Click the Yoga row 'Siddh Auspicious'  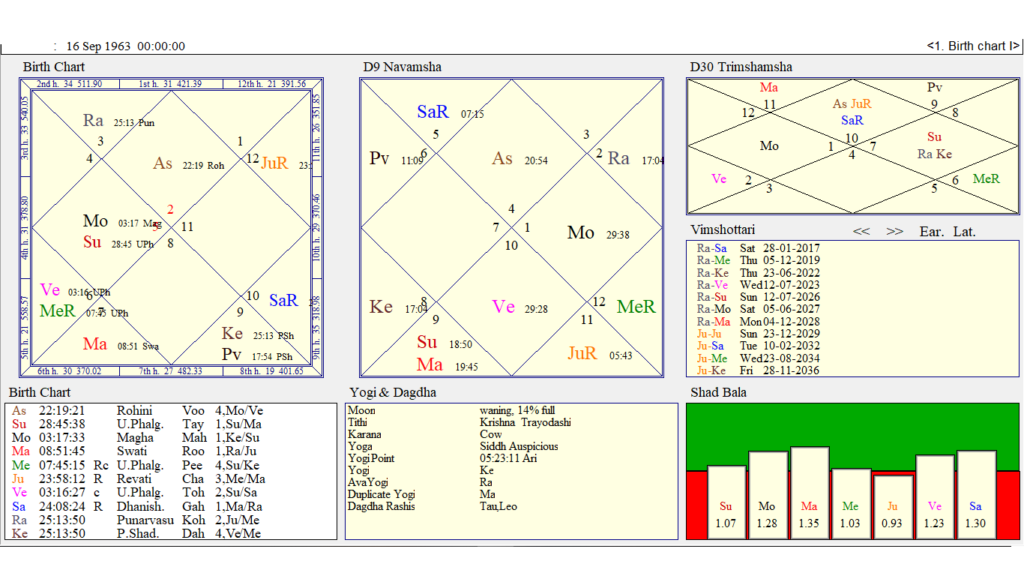[453, 447]
